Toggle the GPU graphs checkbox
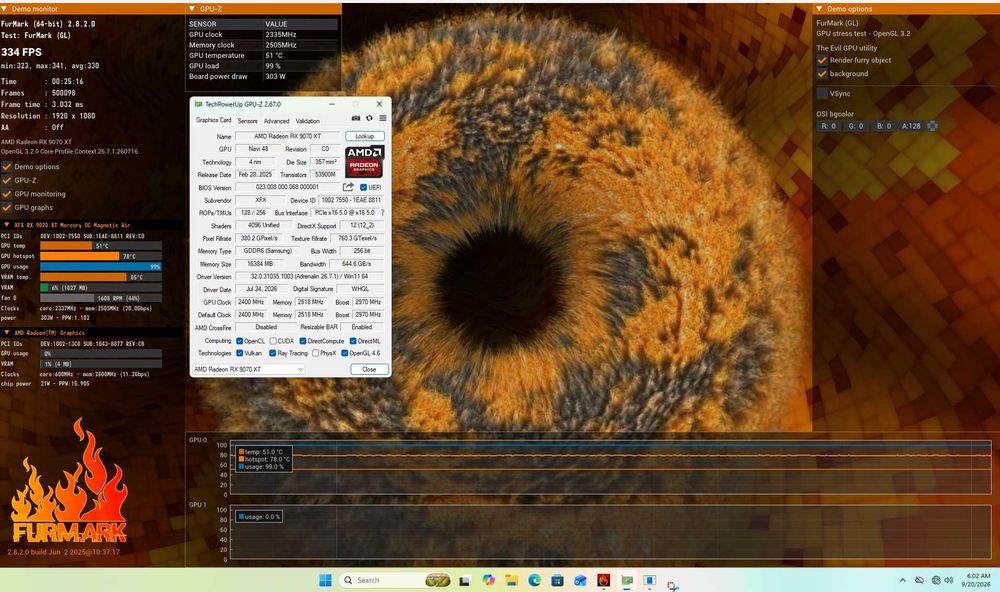The image size is (1000, 592). point(7,207)
